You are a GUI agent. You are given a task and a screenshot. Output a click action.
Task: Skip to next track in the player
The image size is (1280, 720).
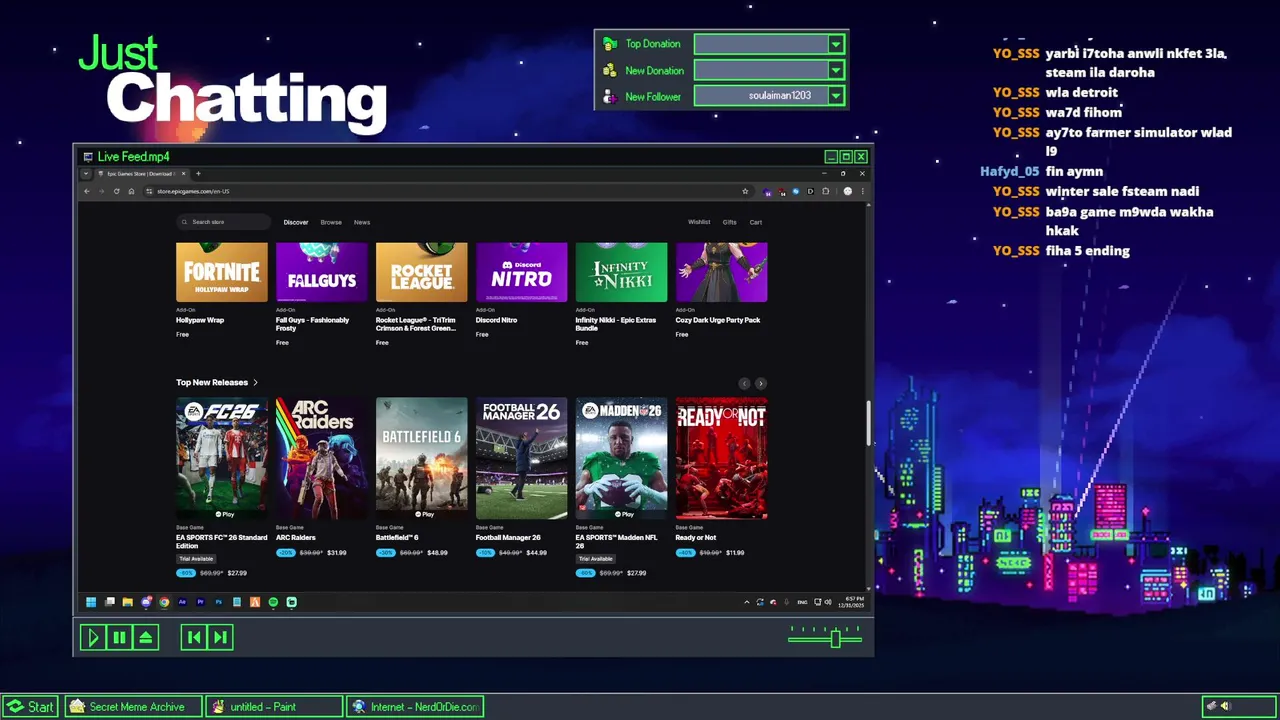221,637
